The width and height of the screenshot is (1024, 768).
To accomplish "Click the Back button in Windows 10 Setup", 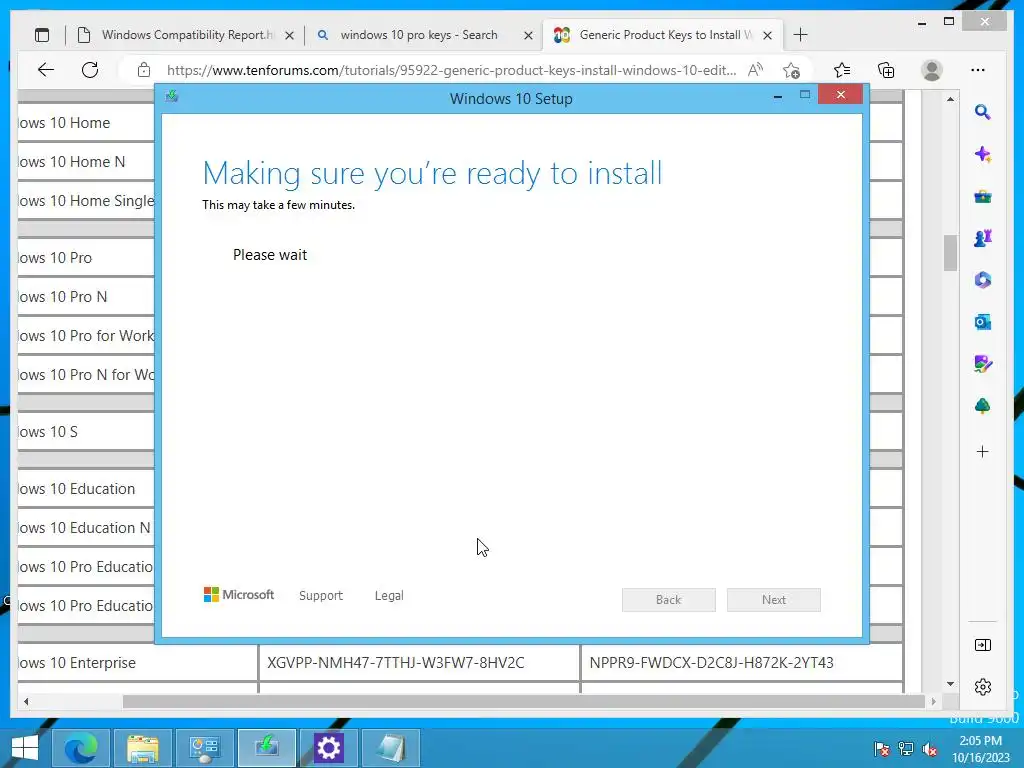I will (669, 600).
